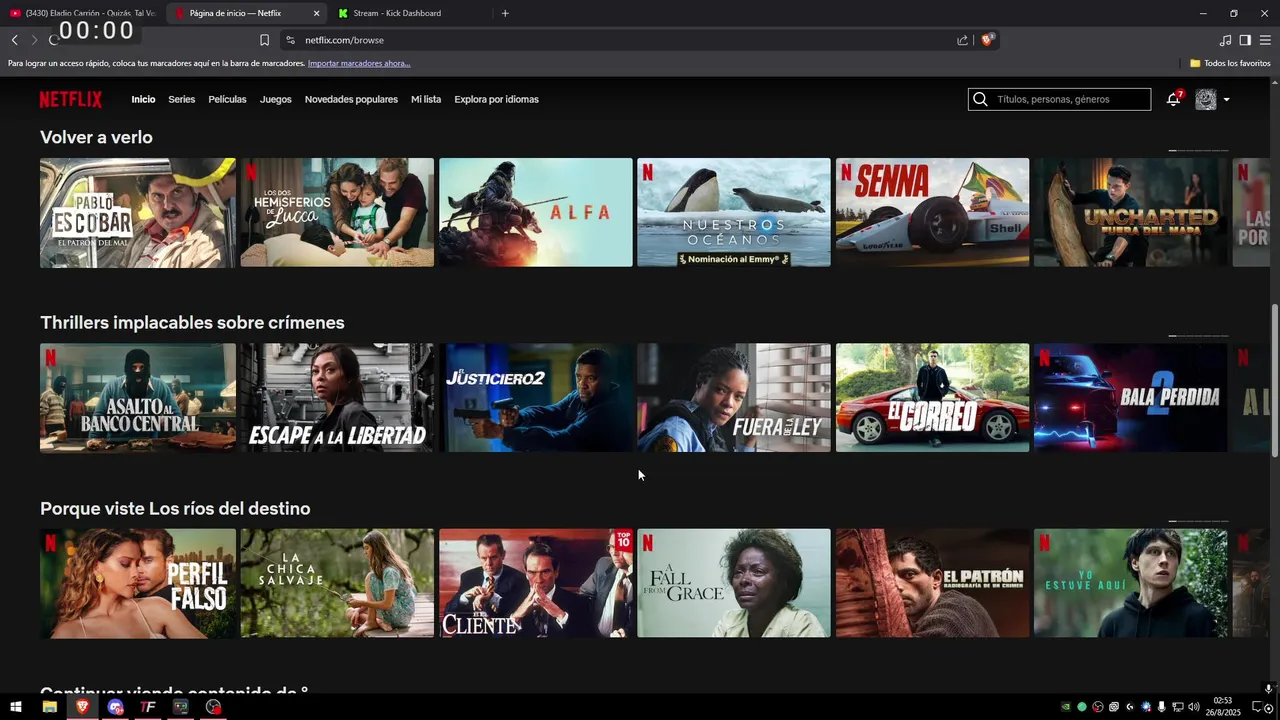The width and height of the screenshot is (1280, 720).
Task: Click the profile avatar picture
Action: coord(1205,99)
